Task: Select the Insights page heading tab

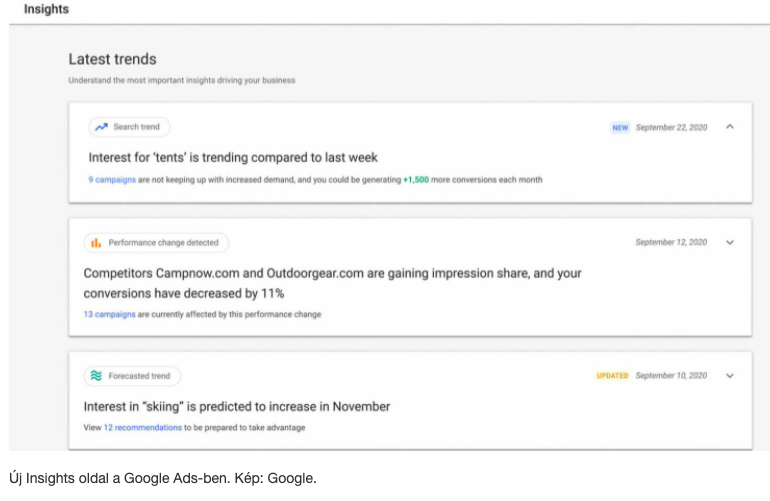Action: (x=46, y=9)
